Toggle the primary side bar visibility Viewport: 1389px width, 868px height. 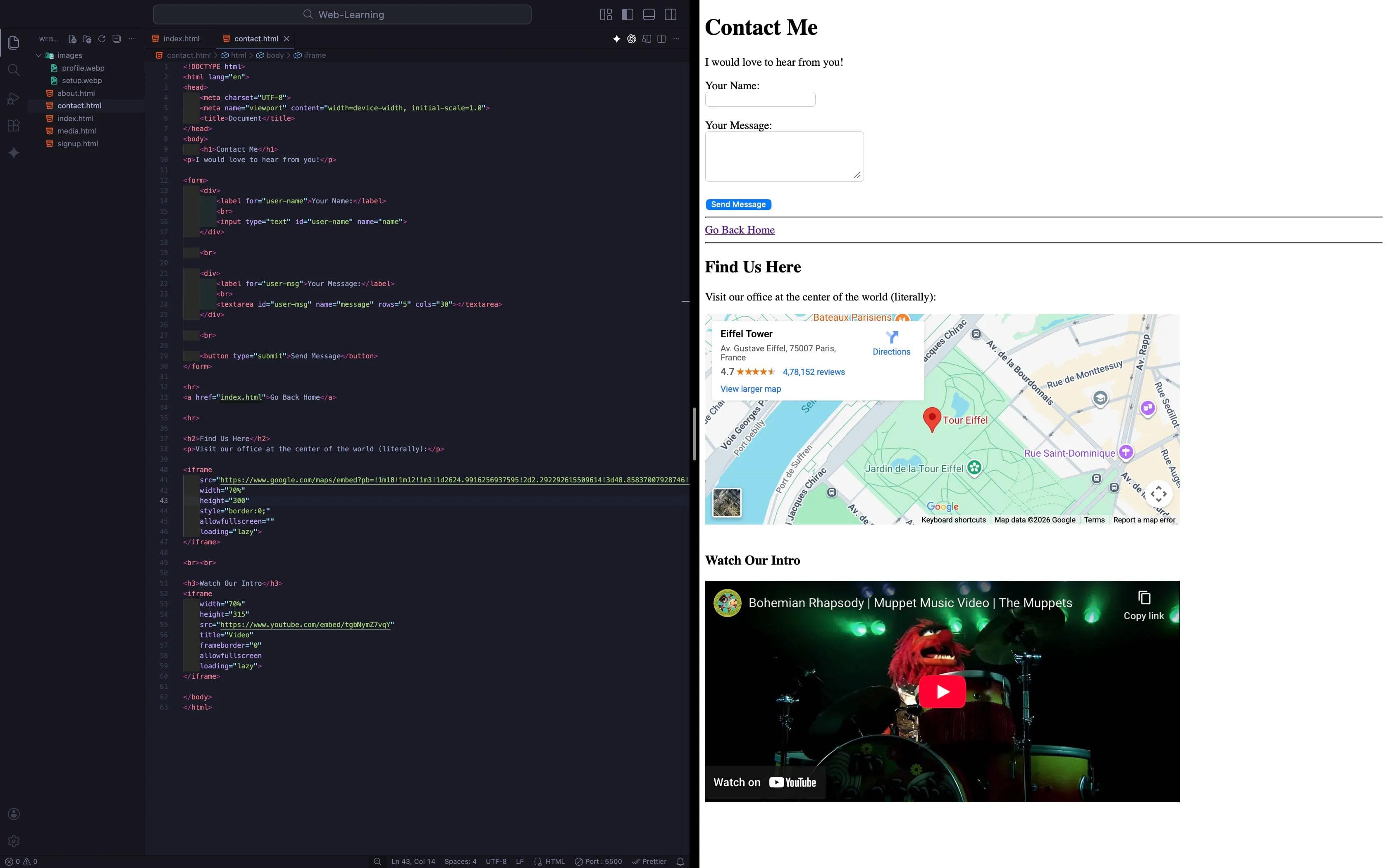tap(628, 14)
